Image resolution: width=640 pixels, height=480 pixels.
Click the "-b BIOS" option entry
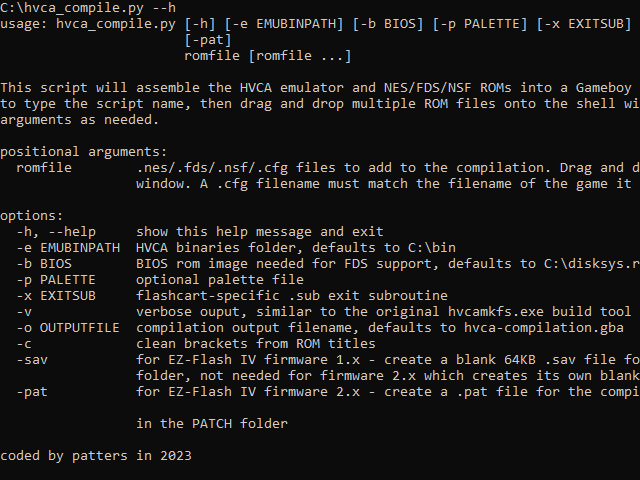click(42, 263)
